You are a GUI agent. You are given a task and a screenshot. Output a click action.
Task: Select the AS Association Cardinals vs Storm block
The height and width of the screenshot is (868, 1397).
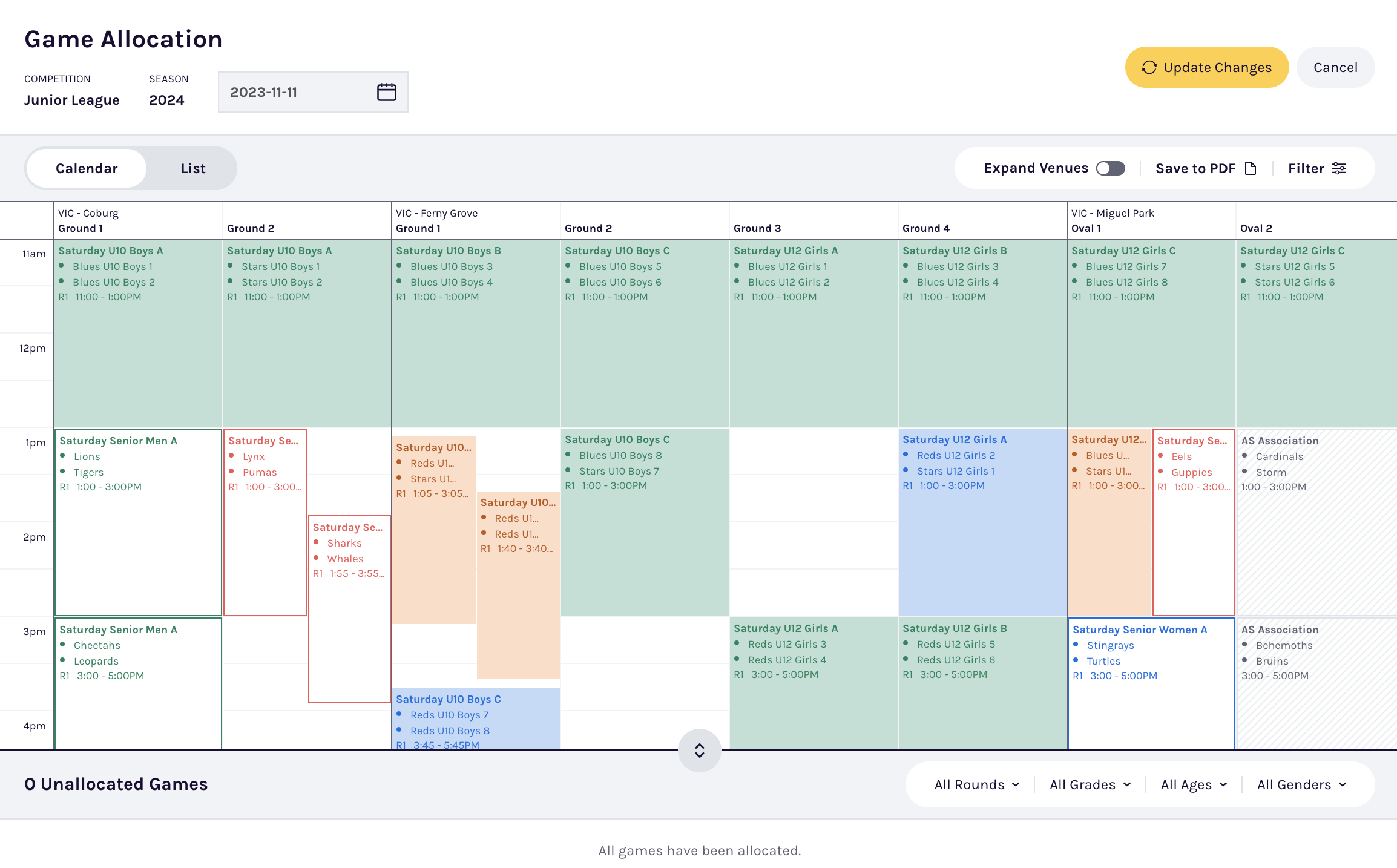tap(1315, 522)
